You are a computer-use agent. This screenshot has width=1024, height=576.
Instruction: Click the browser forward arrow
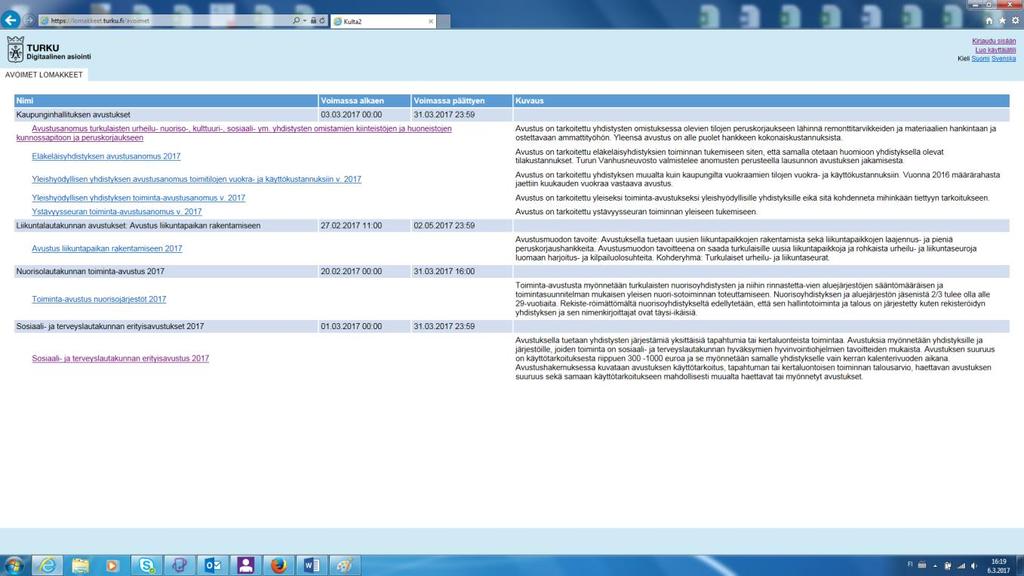[x=29, y=20]
